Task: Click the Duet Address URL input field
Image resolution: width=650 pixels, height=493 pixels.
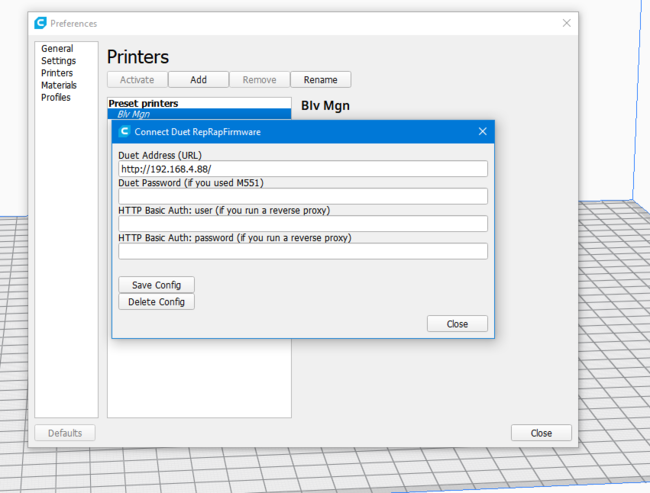Action: point(303,169)
